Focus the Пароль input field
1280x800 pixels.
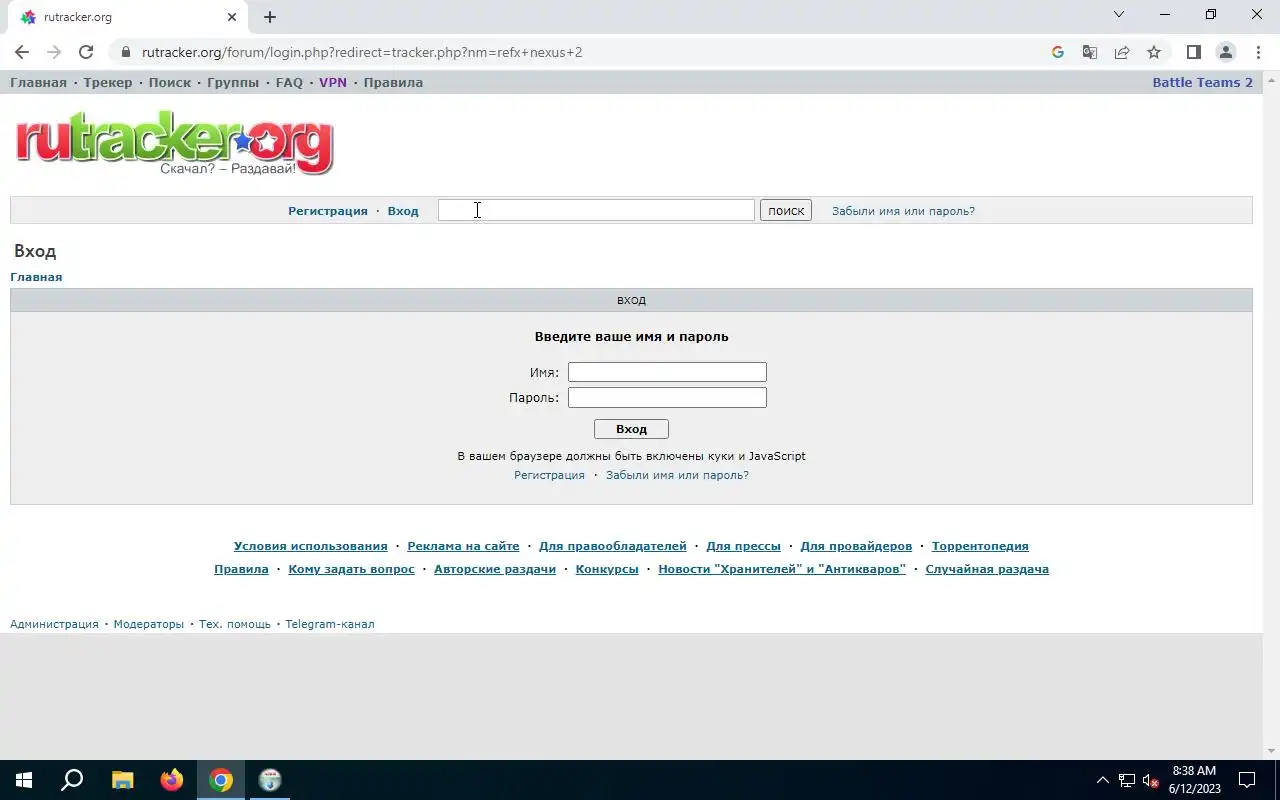(667, 397)
